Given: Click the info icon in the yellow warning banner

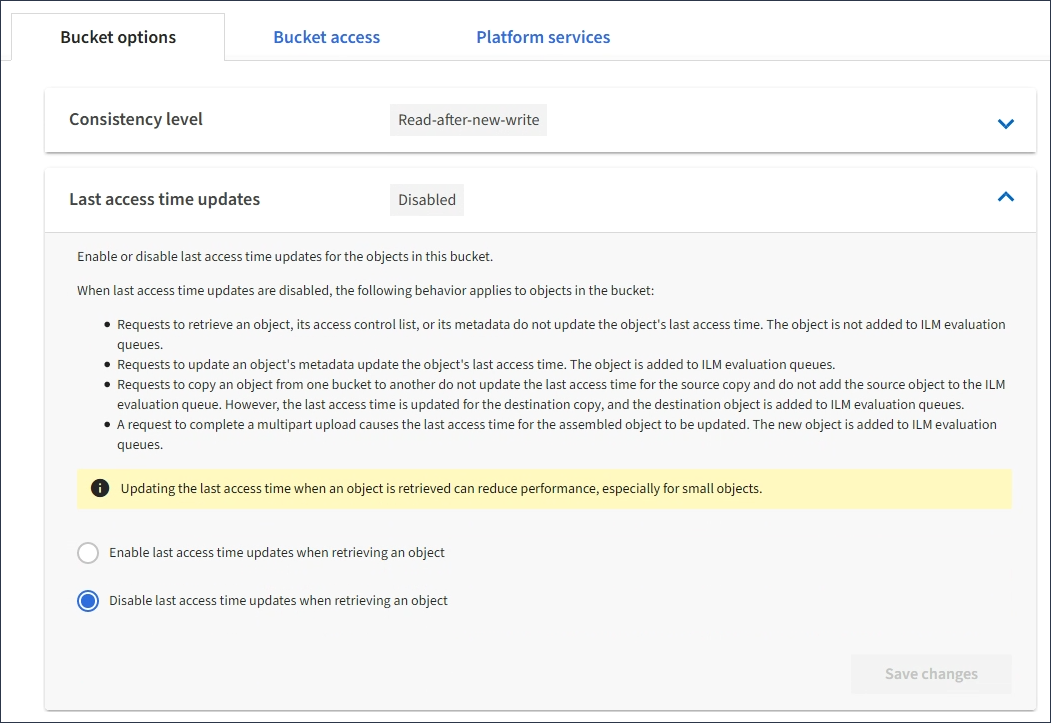Looking at the screenshot, I should pyautogui.click(x=100, y=489).
